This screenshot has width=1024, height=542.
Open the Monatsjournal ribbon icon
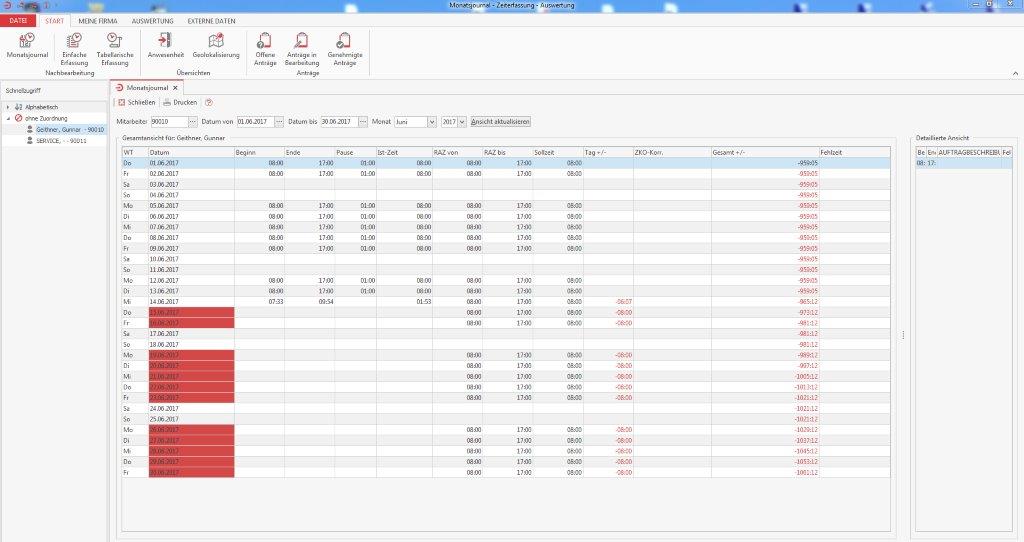(27, 46)
